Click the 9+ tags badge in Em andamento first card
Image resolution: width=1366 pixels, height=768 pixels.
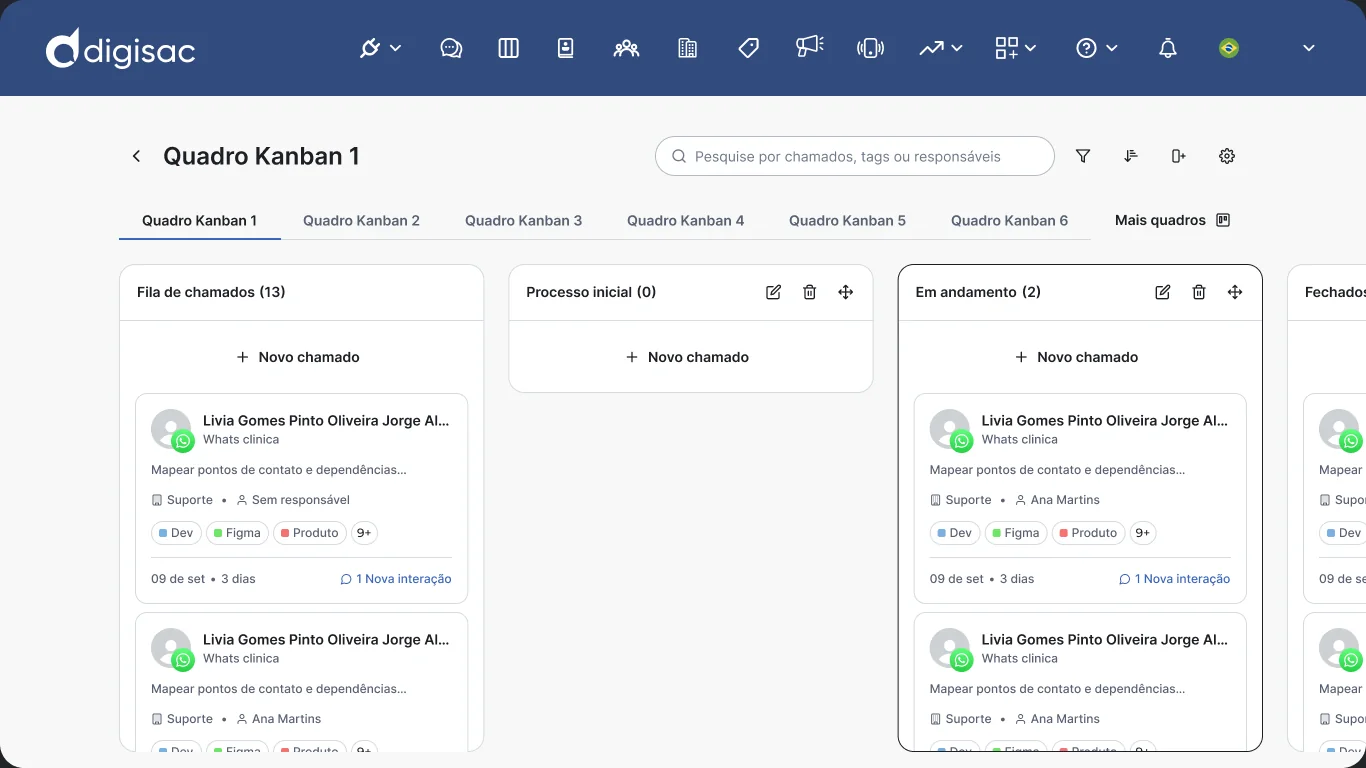point(1142,533)
